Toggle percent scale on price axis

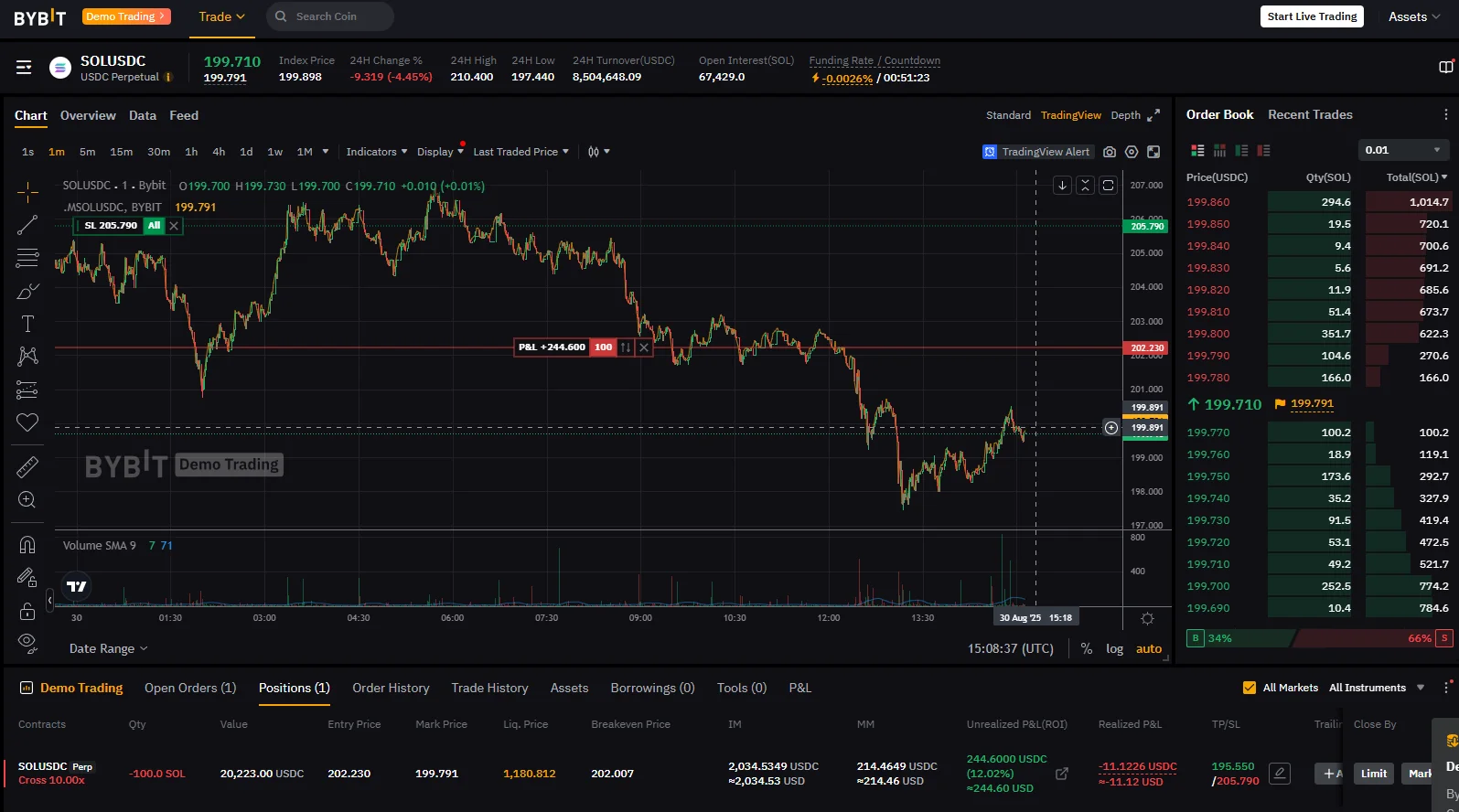(x=1087, y=648)
